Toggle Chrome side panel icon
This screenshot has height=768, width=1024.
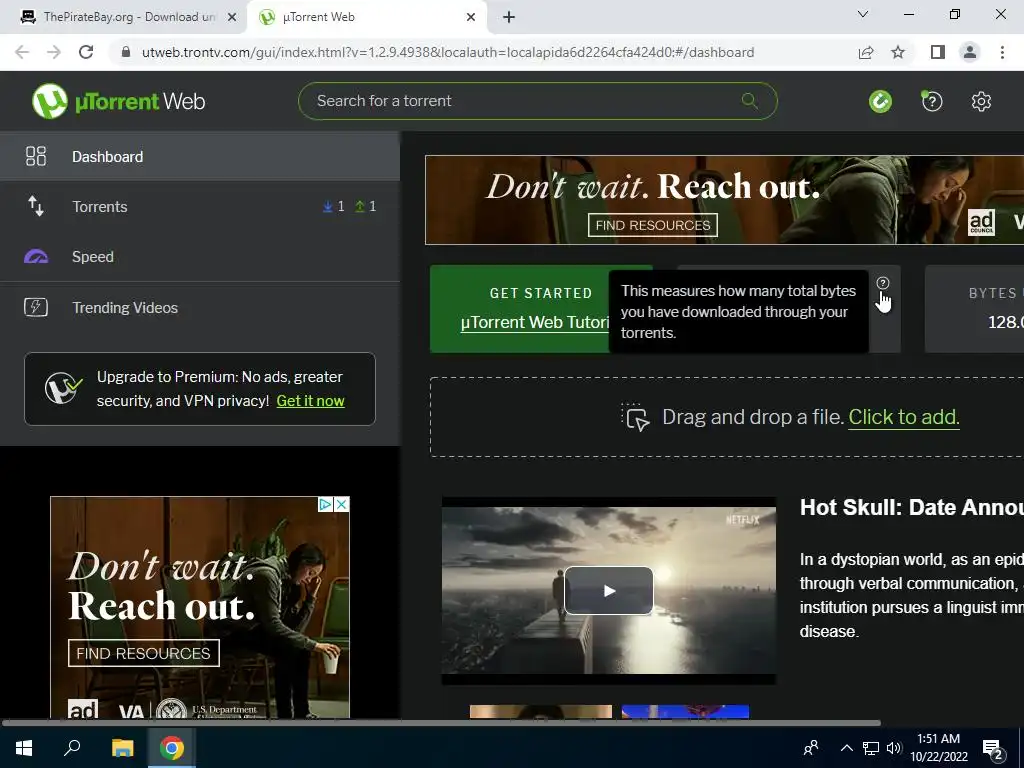coord(938,52)
